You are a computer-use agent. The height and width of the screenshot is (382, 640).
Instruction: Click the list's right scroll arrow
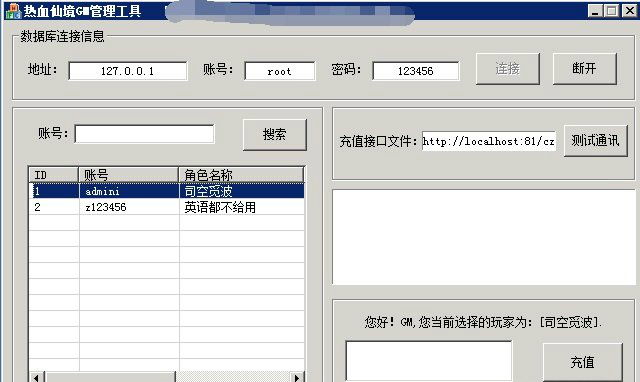pyautogui.click(x=297, y=378)
